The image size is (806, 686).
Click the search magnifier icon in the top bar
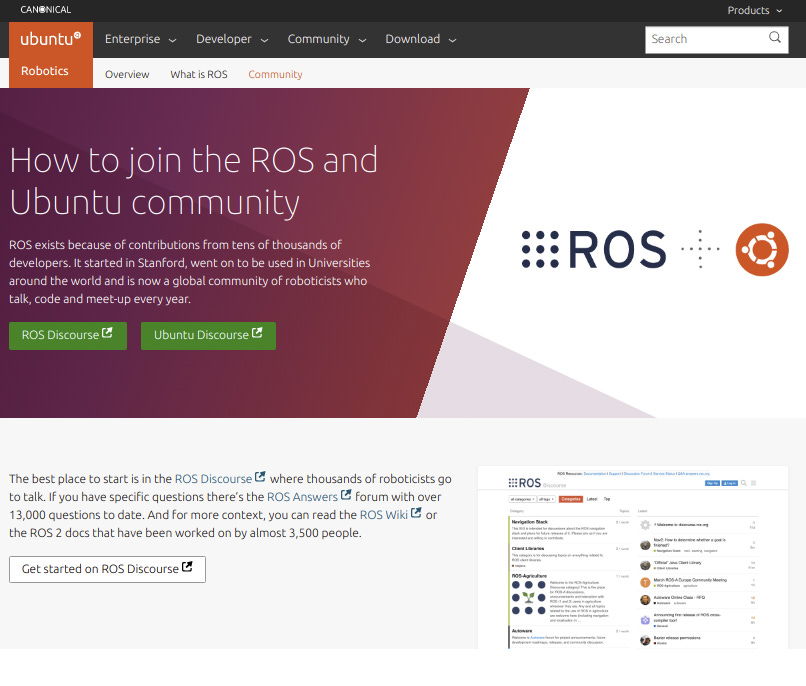774,39
